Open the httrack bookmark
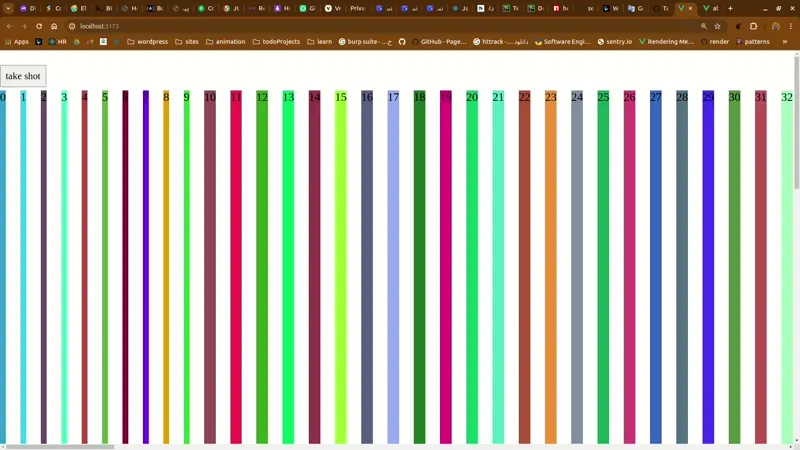 tap(501, 42)
